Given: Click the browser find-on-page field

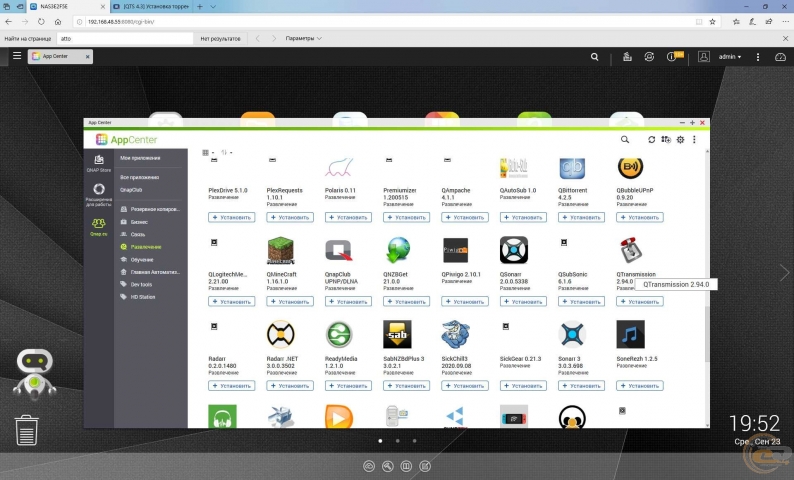Looking at the screenshot, I should pyautogui.click(x=125, y=38).
